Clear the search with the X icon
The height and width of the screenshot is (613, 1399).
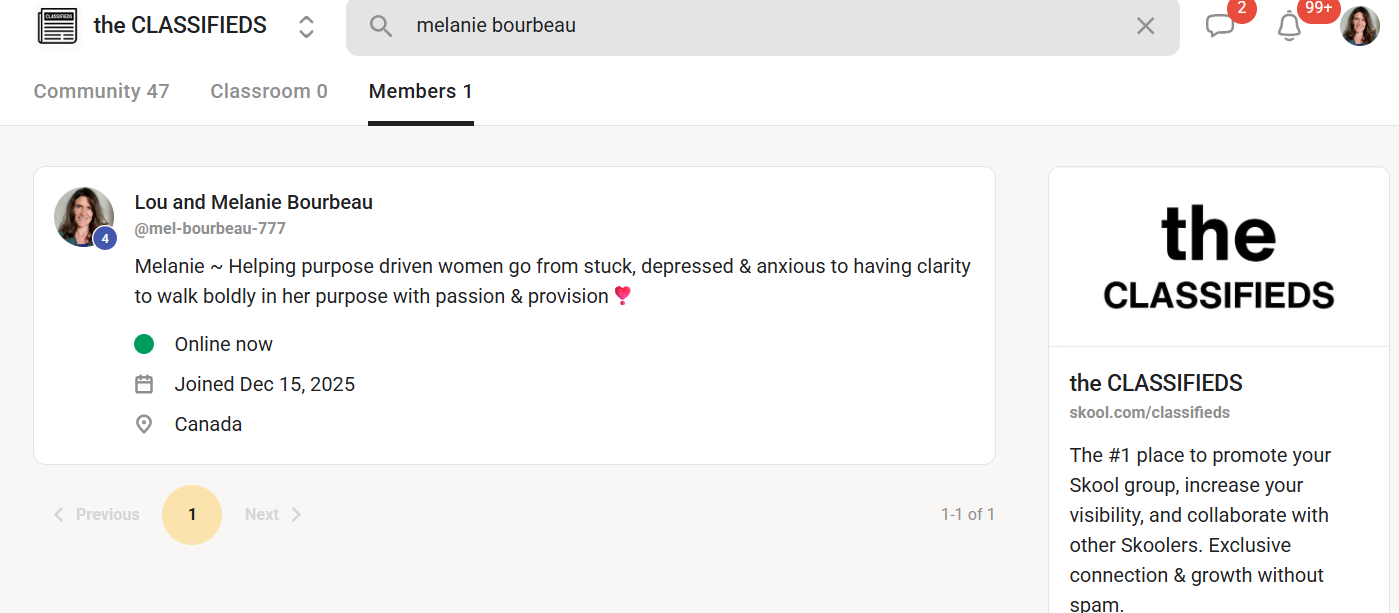coord(1146,26)
